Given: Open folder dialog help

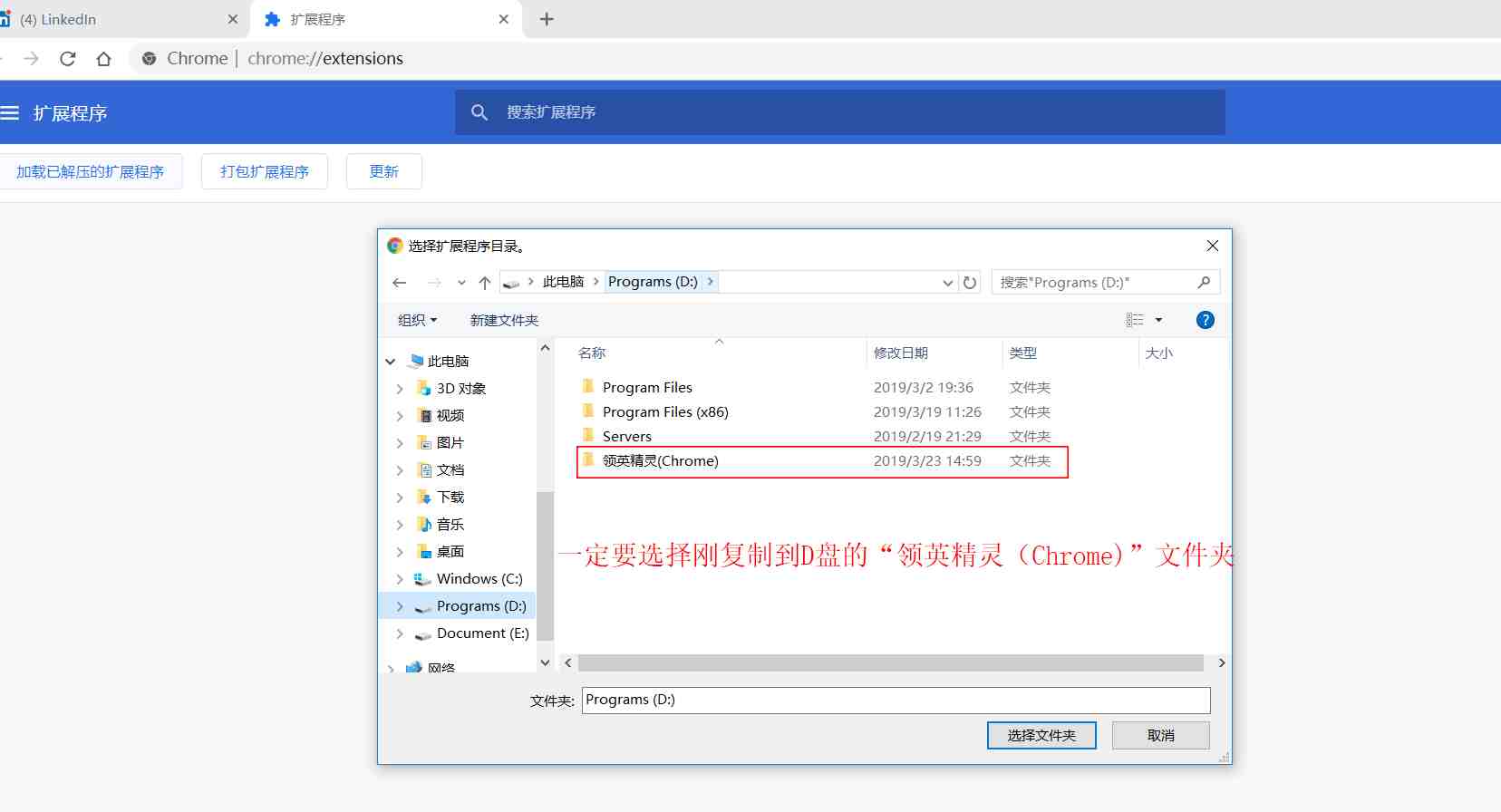Looking at the screenshot, I should (1205, 320).
